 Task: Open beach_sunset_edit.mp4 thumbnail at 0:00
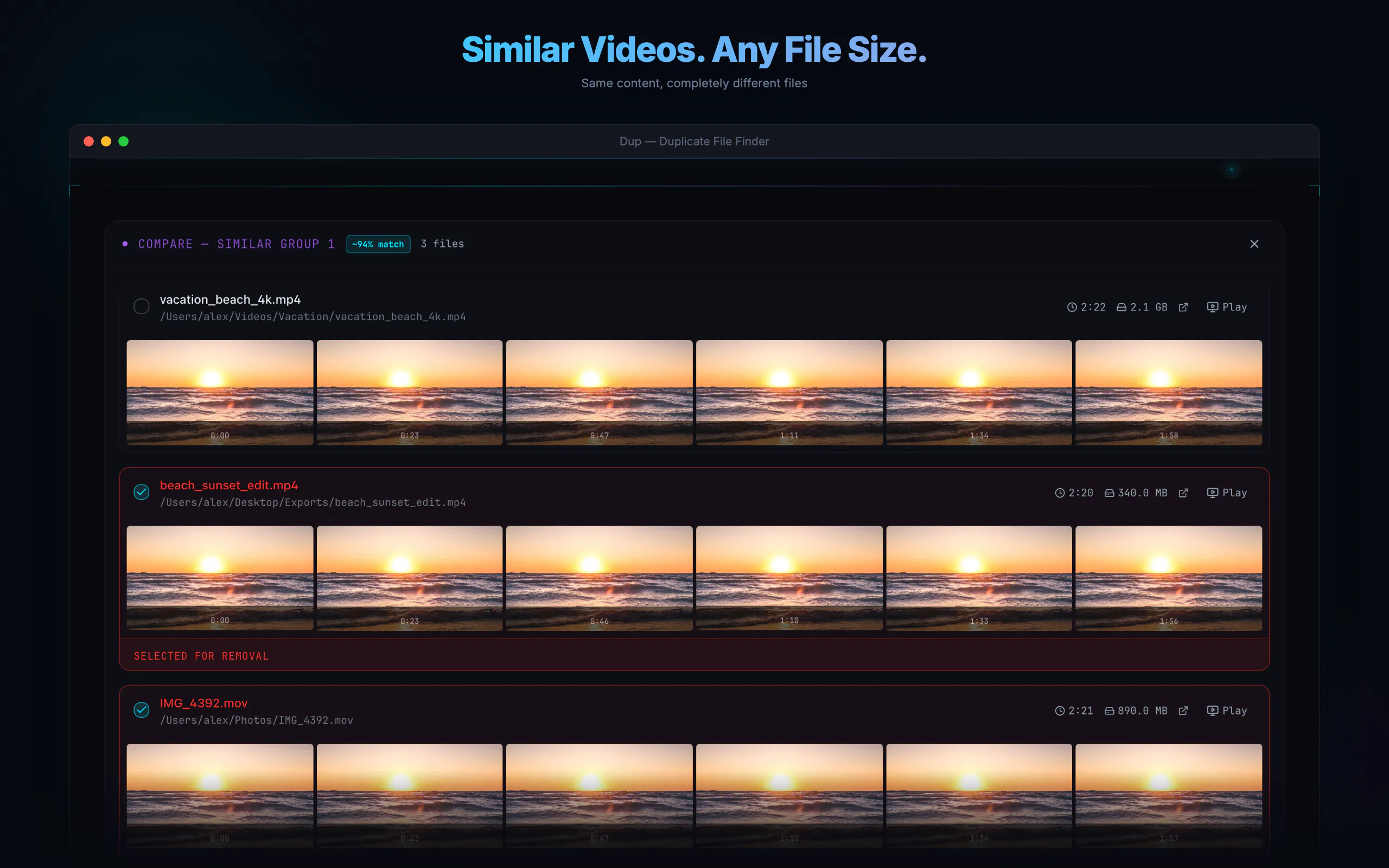(220, 578)
